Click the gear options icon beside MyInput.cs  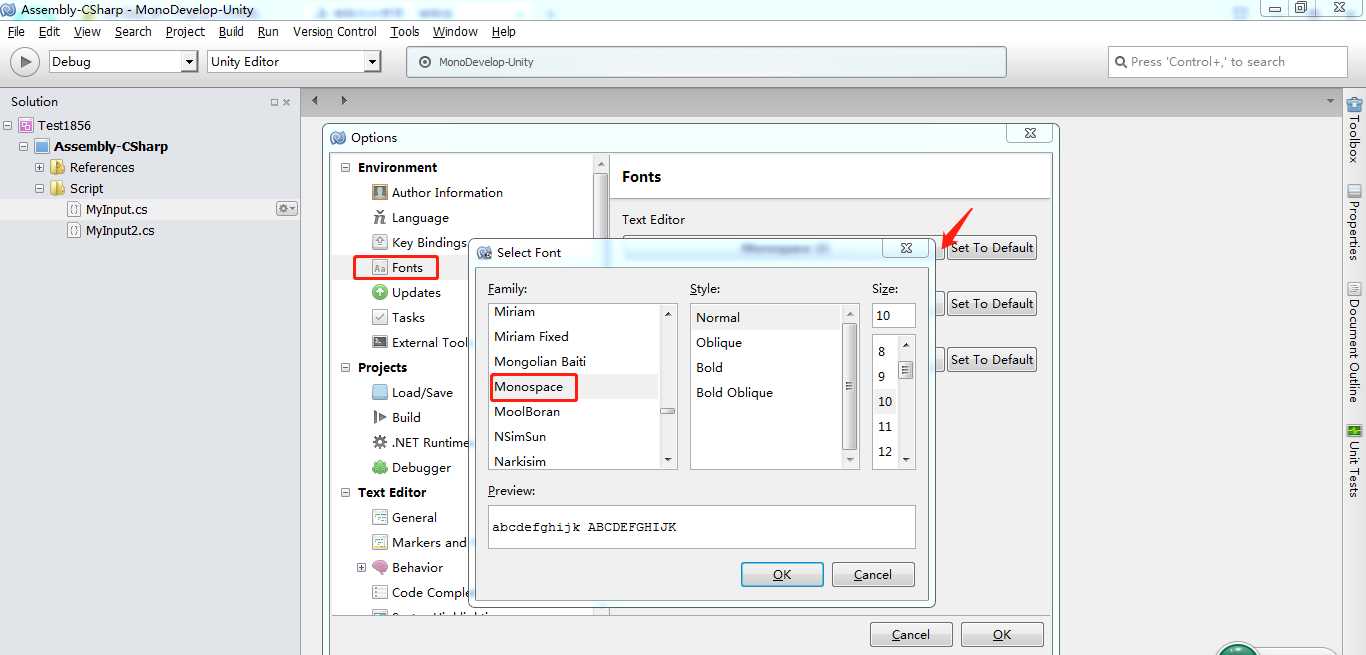pos(286,208)
